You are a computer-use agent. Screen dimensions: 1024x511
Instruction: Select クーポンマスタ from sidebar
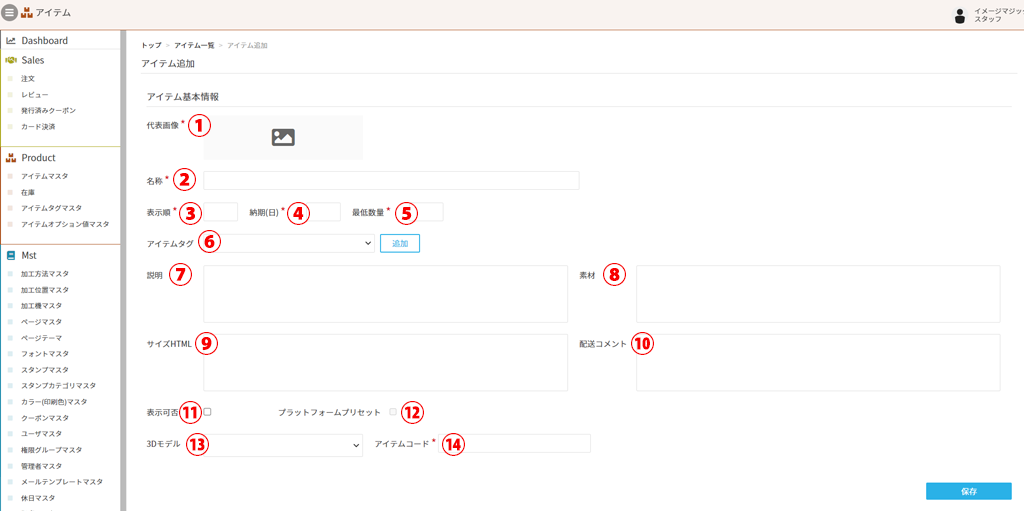(x=45, y=418)
